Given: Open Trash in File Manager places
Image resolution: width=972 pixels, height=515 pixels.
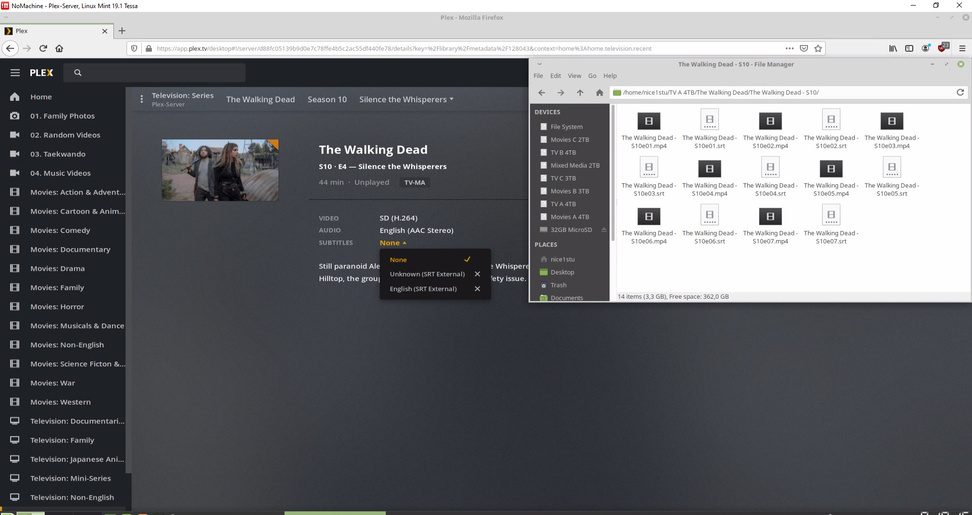Looking at the screenshot, I should (x=559, y=285).
